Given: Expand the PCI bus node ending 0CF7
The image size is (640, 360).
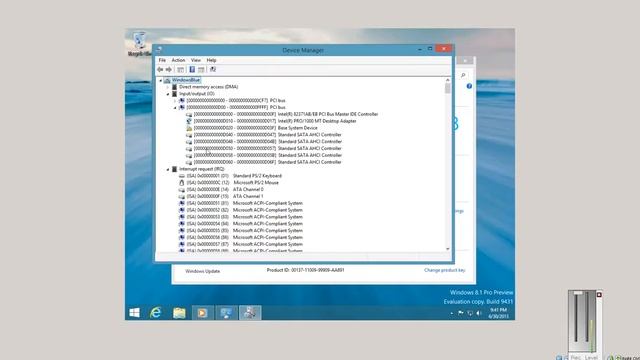Looking at the screenshot, I should coord(175,100).
